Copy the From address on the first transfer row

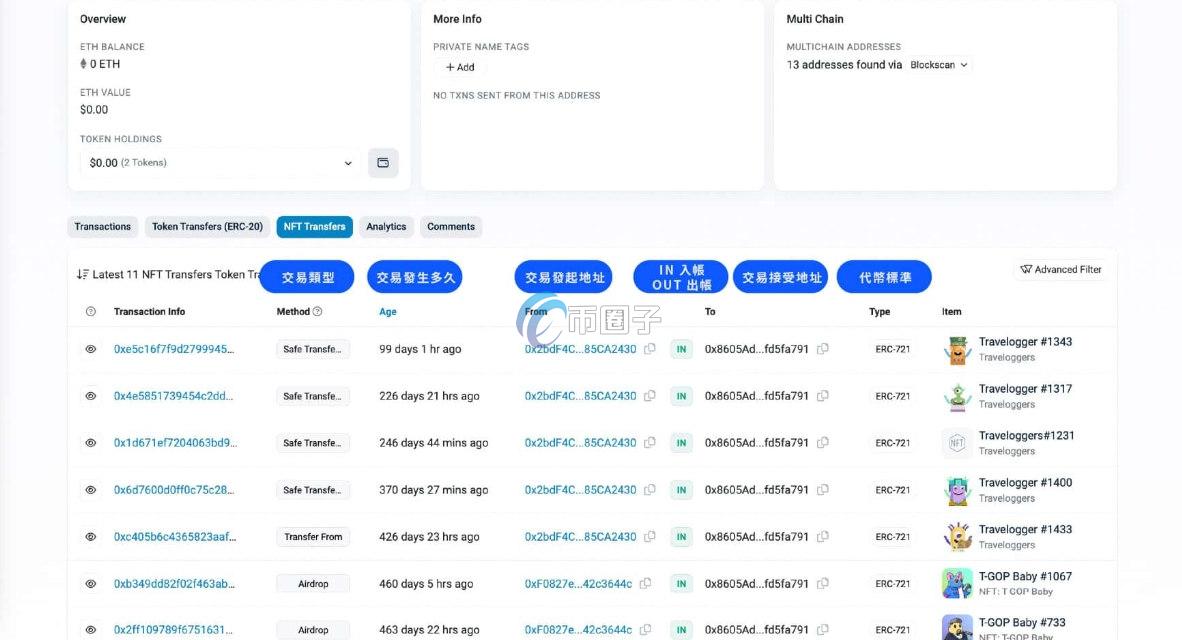(x=649, y=349)
